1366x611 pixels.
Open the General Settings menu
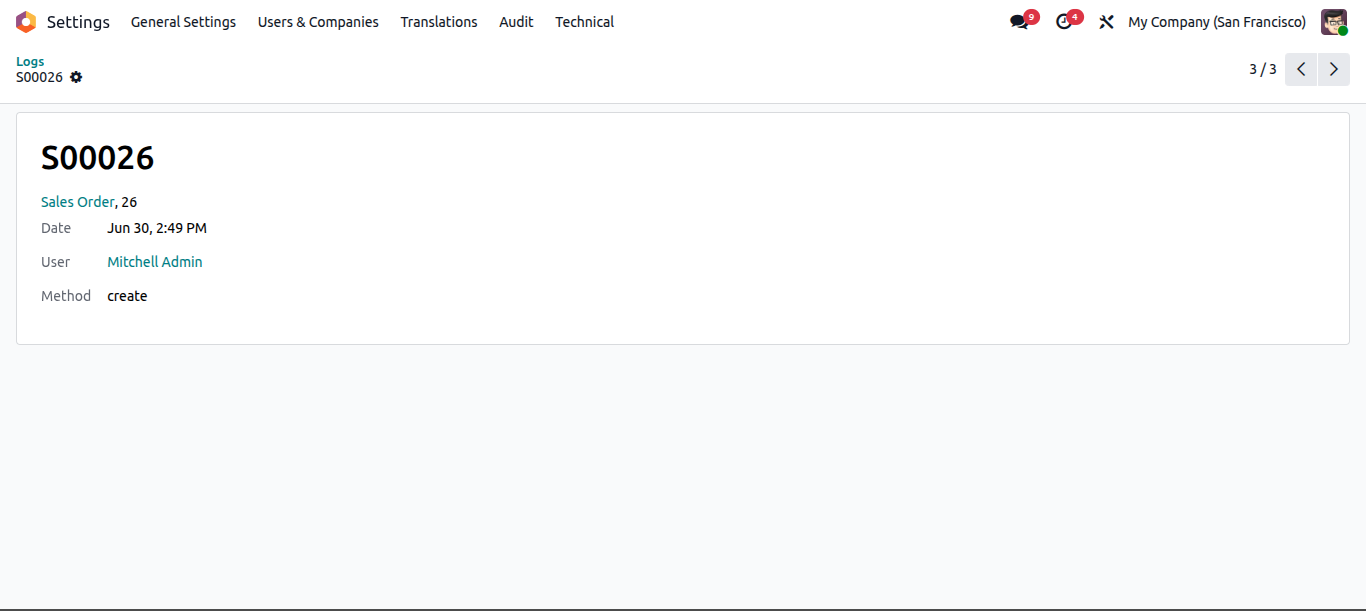183,22
